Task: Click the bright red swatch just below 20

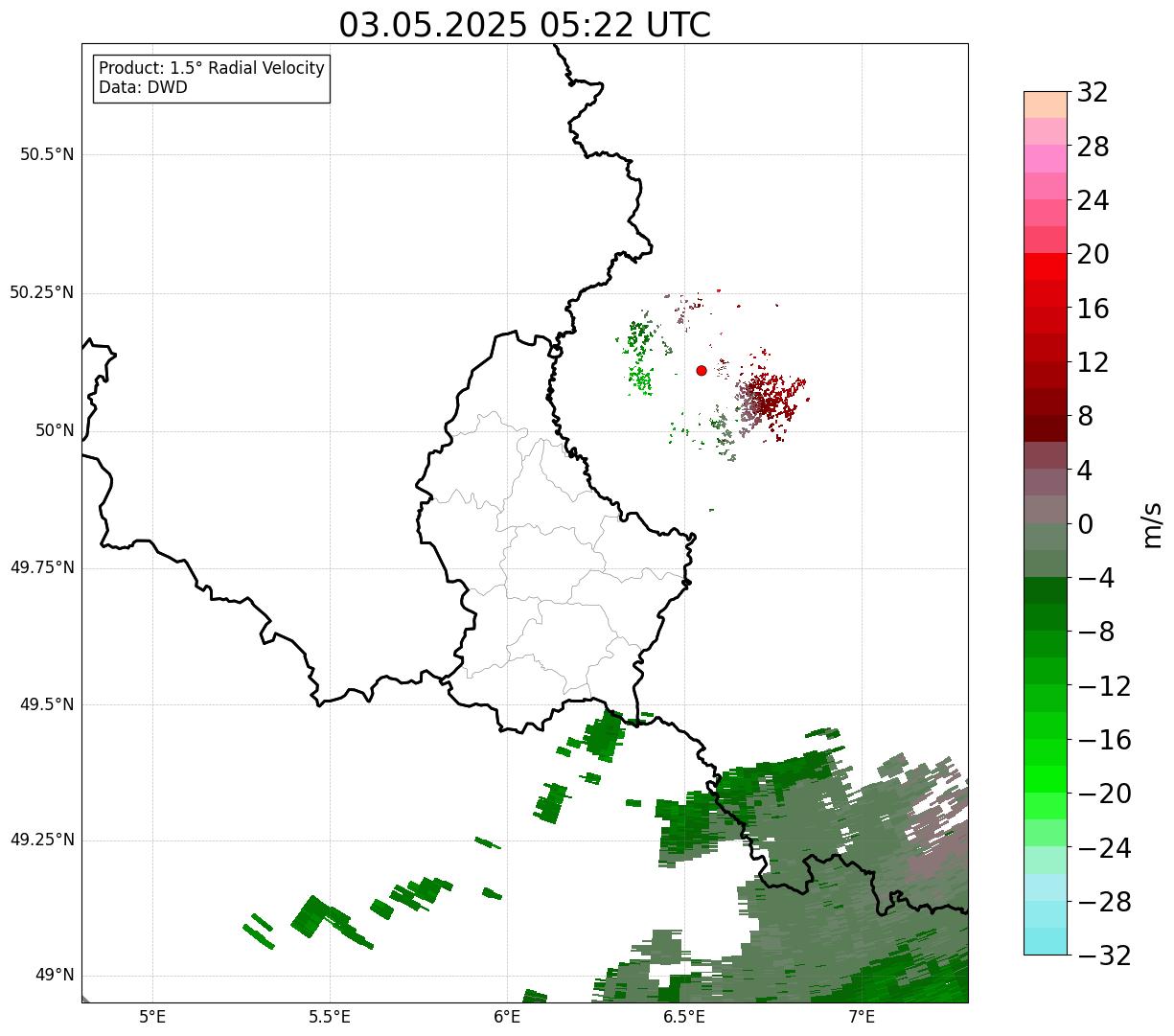Action: (x=1046, y=266)
